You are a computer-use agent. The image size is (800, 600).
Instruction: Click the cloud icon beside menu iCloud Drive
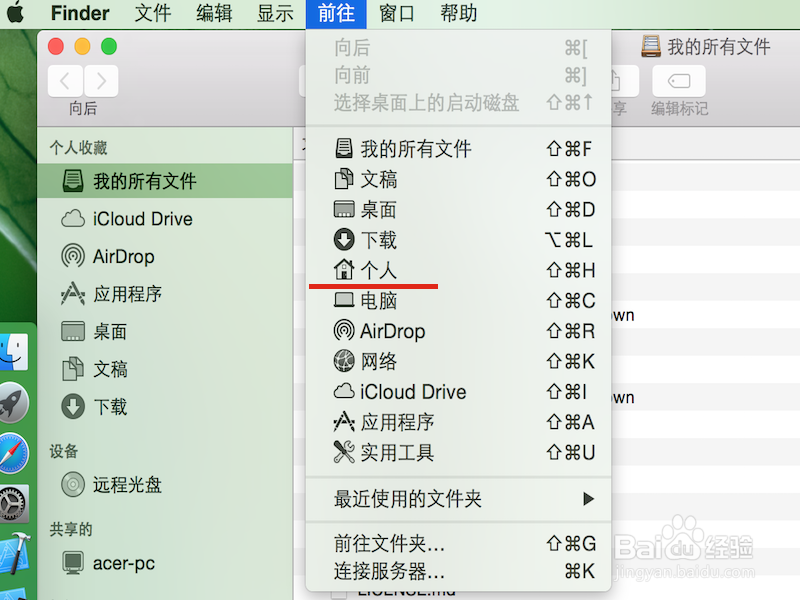point(344,391)
